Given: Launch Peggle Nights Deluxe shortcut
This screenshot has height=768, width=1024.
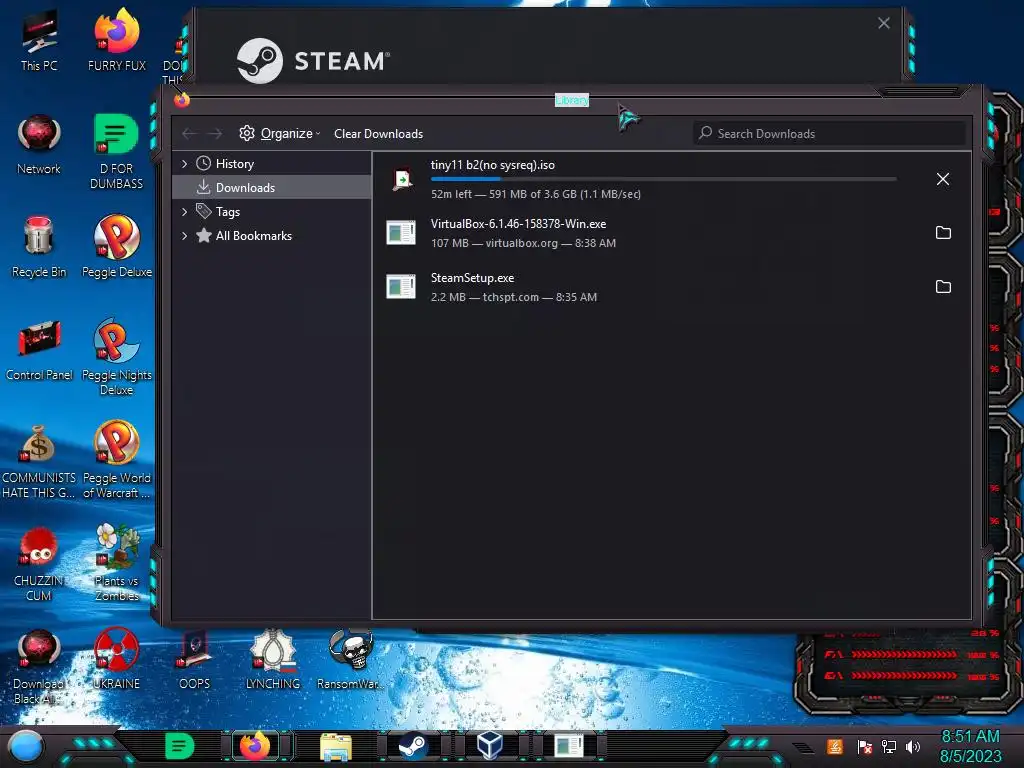Looking at the screenshot, I should [x=117, y=357].
